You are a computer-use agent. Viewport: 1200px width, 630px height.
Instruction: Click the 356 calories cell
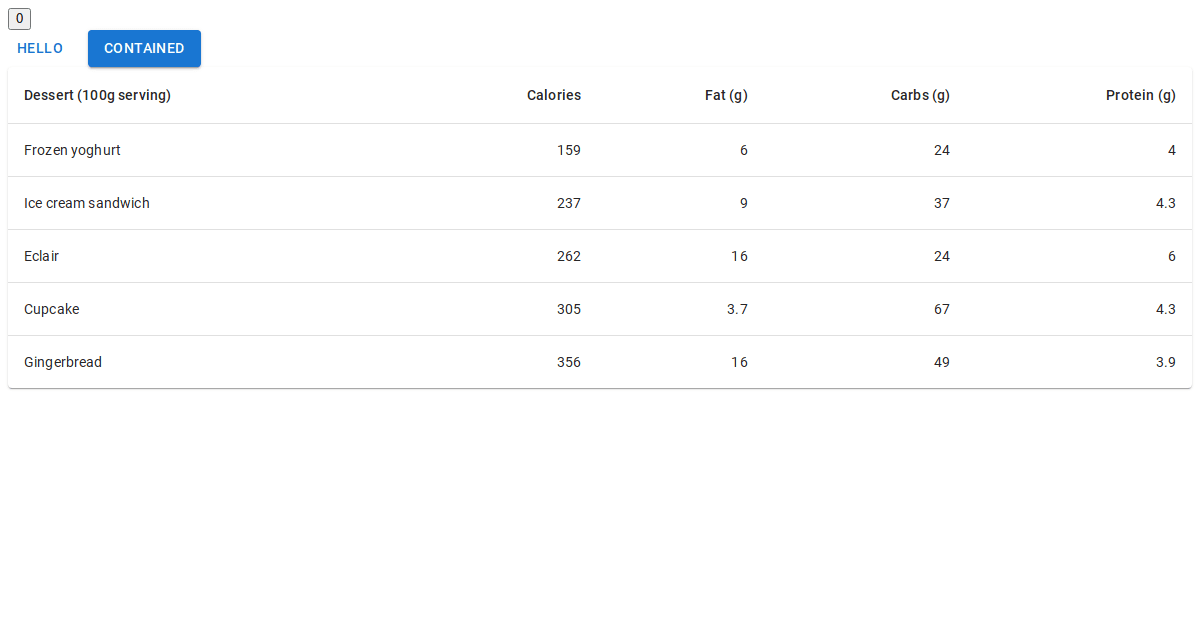[x=568, y=362]
